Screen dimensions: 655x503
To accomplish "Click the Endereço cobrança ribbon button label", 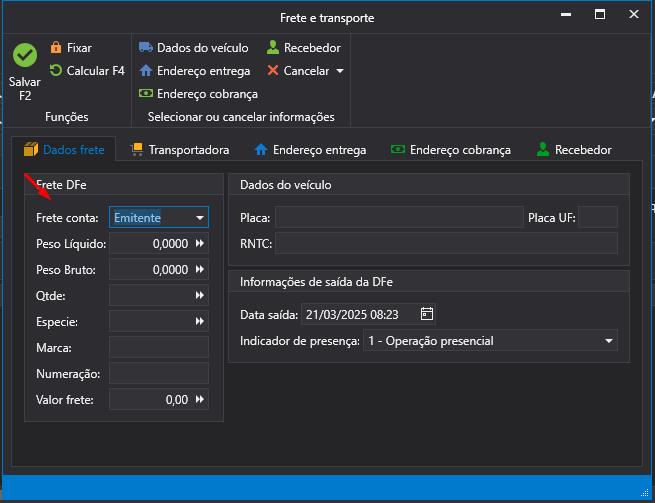I will [207, 94].
